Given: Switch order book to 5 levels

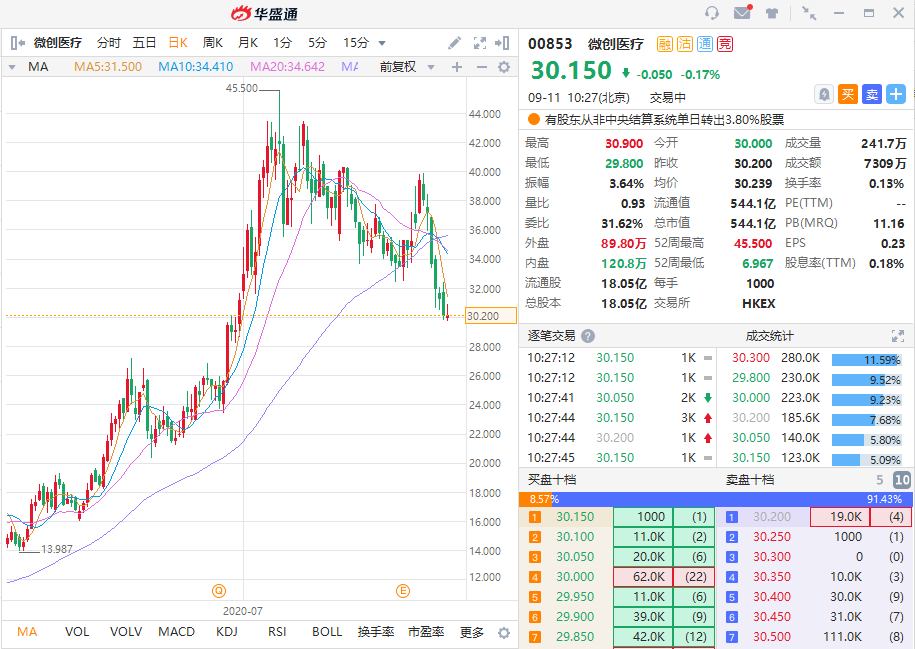Looking at the screenshot, I should coord(879,480).
